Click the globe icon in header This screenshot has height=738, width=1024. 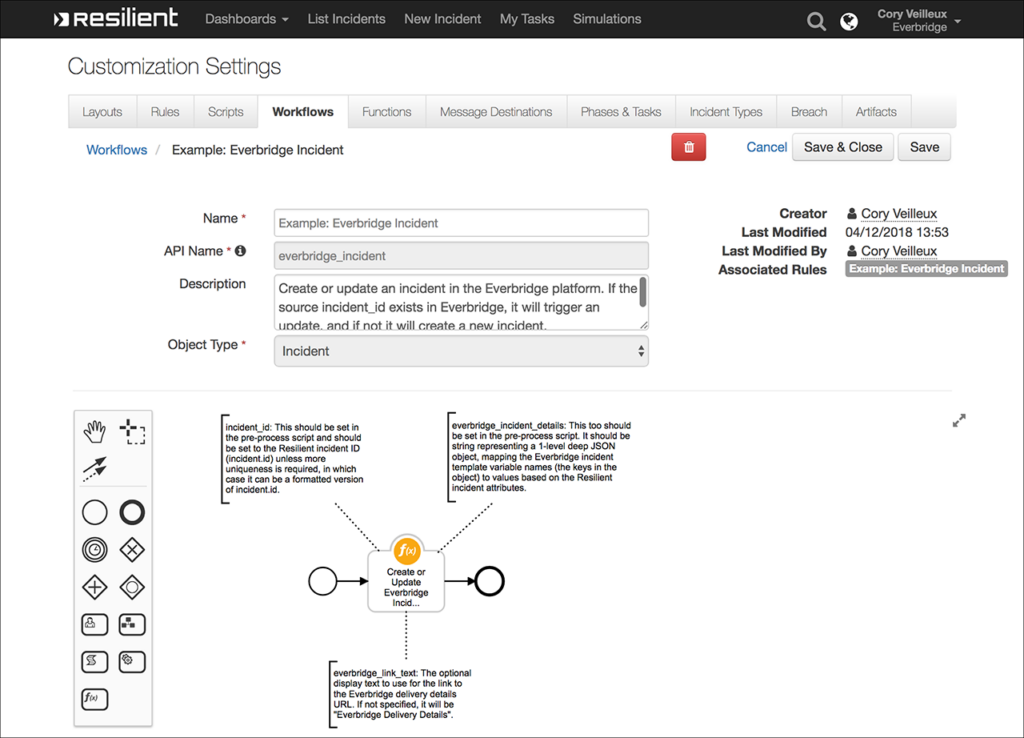coord(849,22)
